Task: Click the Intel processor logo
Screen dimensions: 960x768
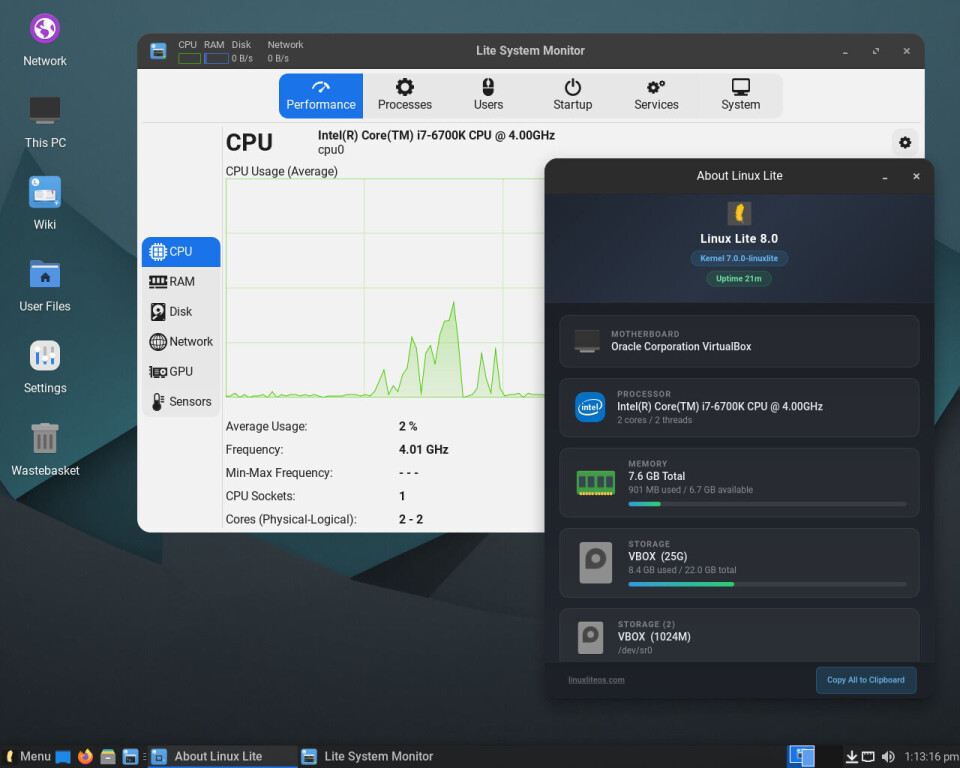Action: (x=590, y=407)
